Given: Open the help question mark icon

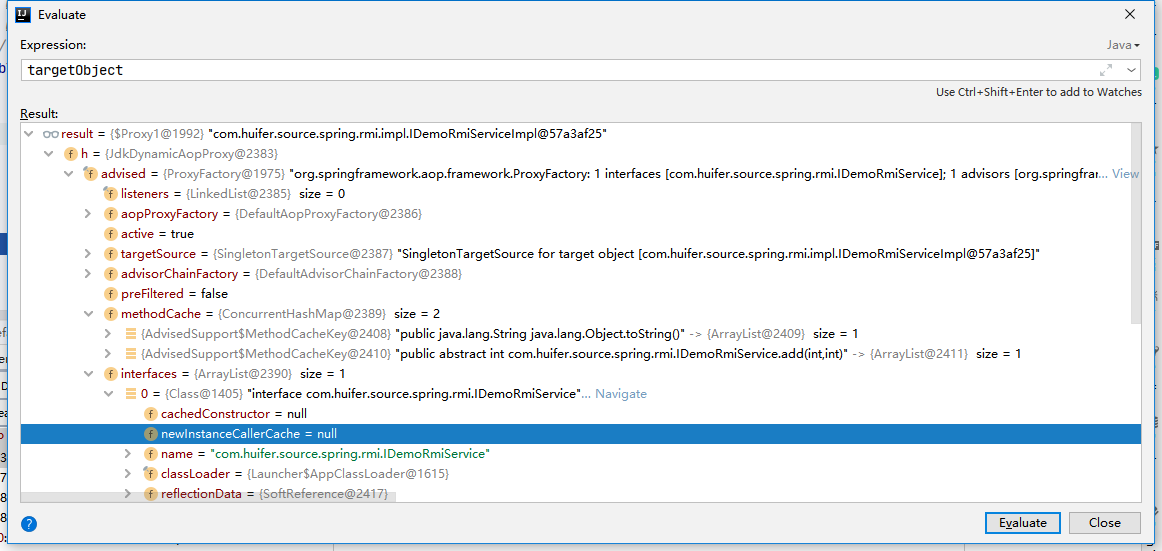Looking at the screenshot, I should tap(29, 524).
